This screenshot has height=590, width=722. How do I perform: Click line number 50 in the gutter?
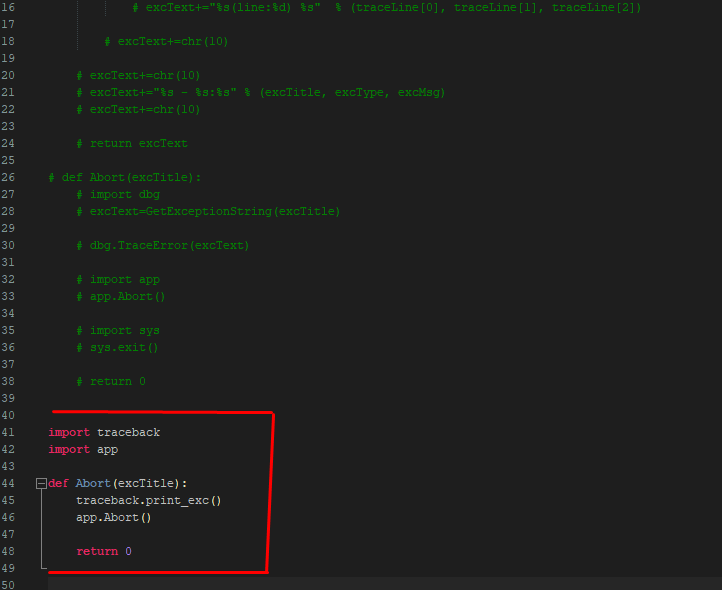pos(8,584)
